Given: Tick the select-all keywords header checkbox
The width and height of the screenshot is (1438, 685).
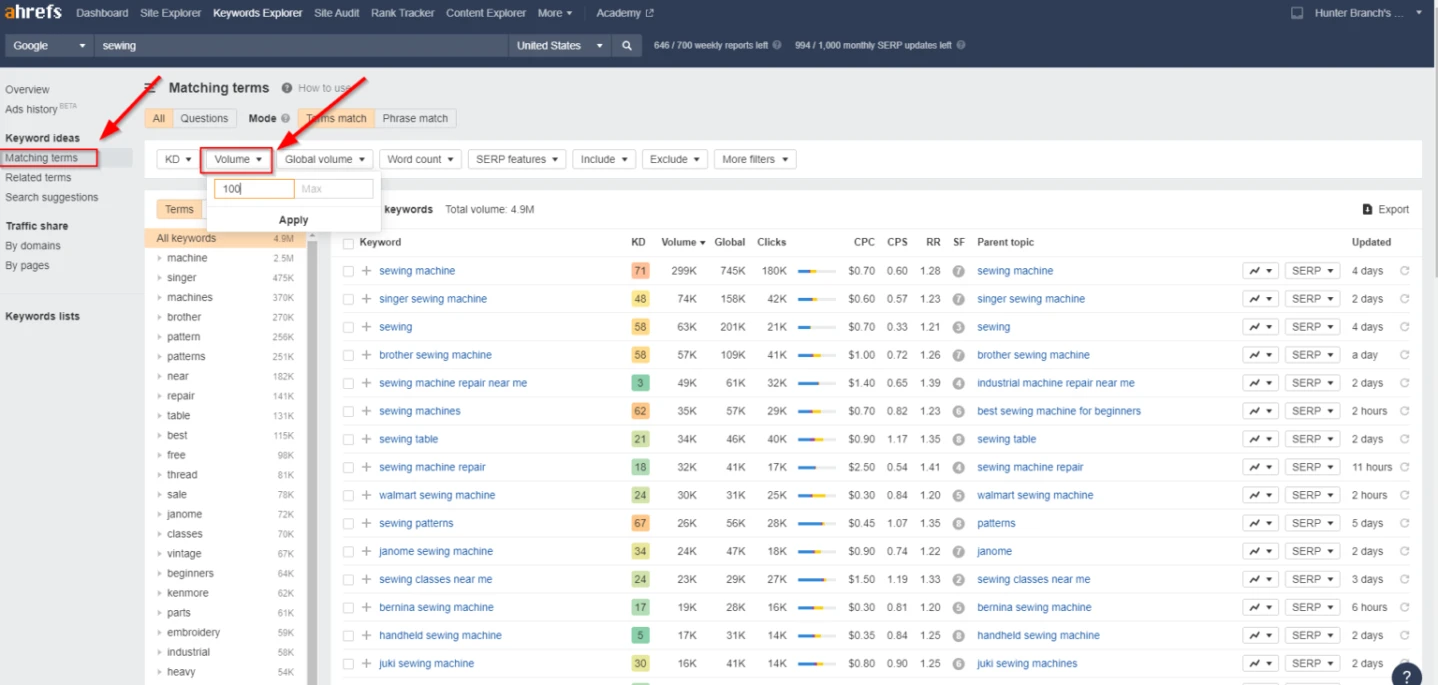Looking at the screenshot, I should pyautogui.click(x=348, y=243).
